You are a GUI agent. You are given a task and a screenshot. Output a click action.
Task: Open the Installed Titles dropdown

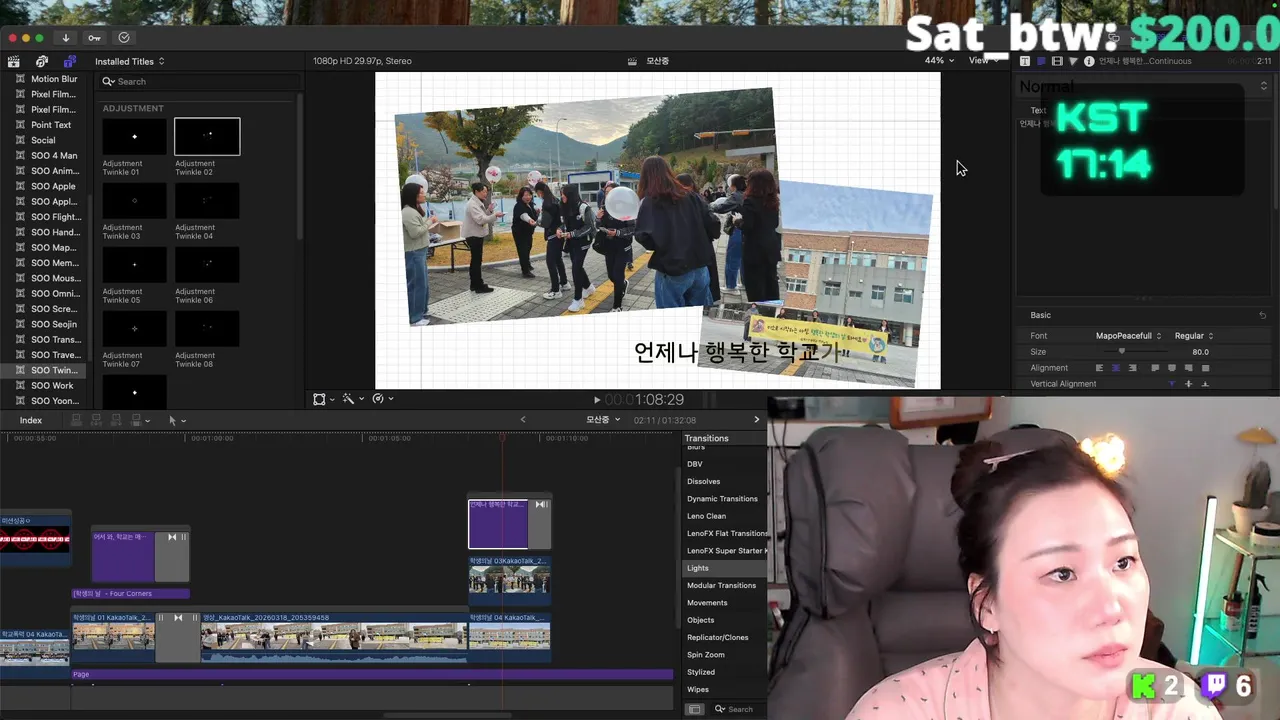coord(130,61)
